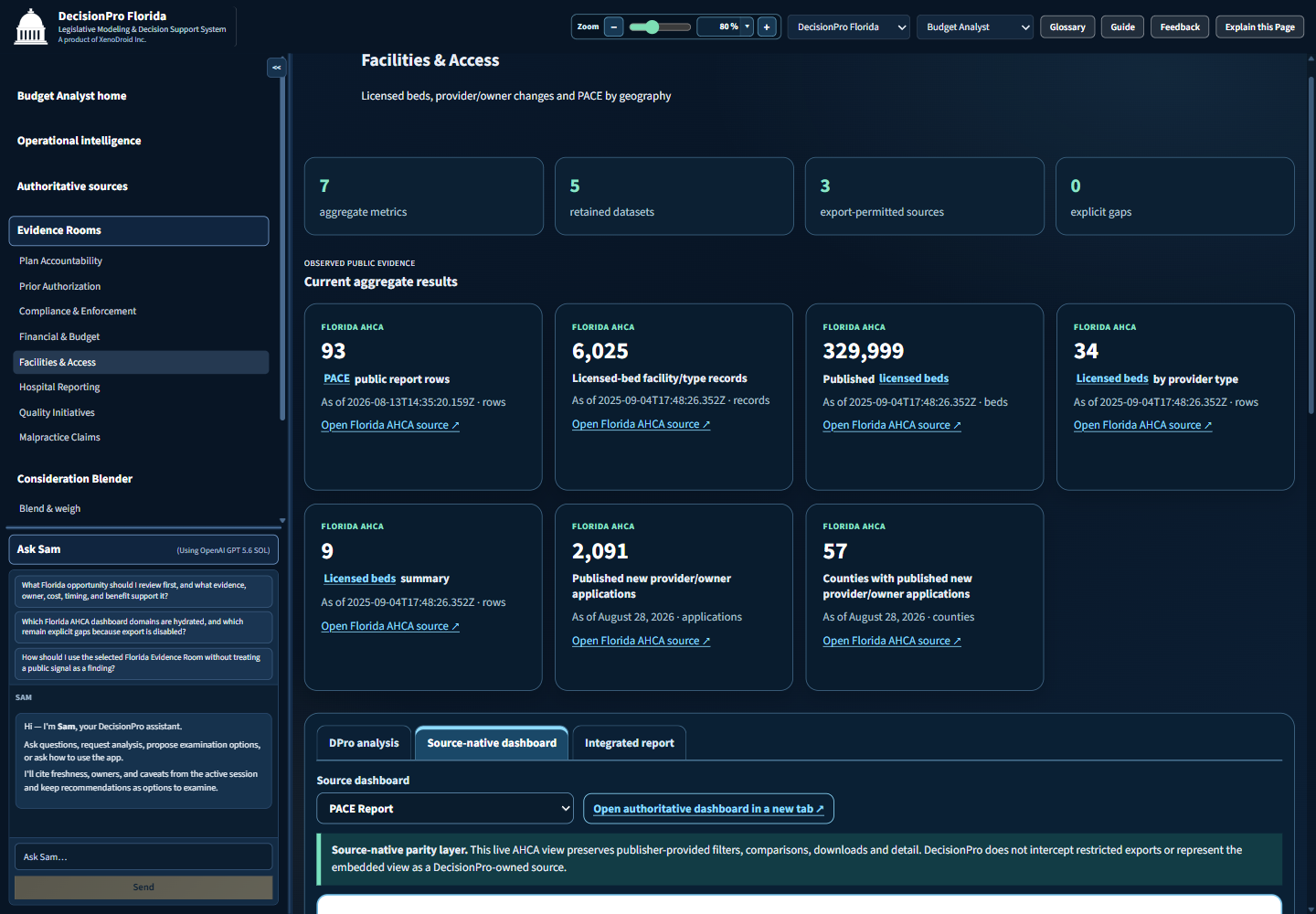Open Operational intelligence section
This screenshot has width=1316, height=914.
80,140
